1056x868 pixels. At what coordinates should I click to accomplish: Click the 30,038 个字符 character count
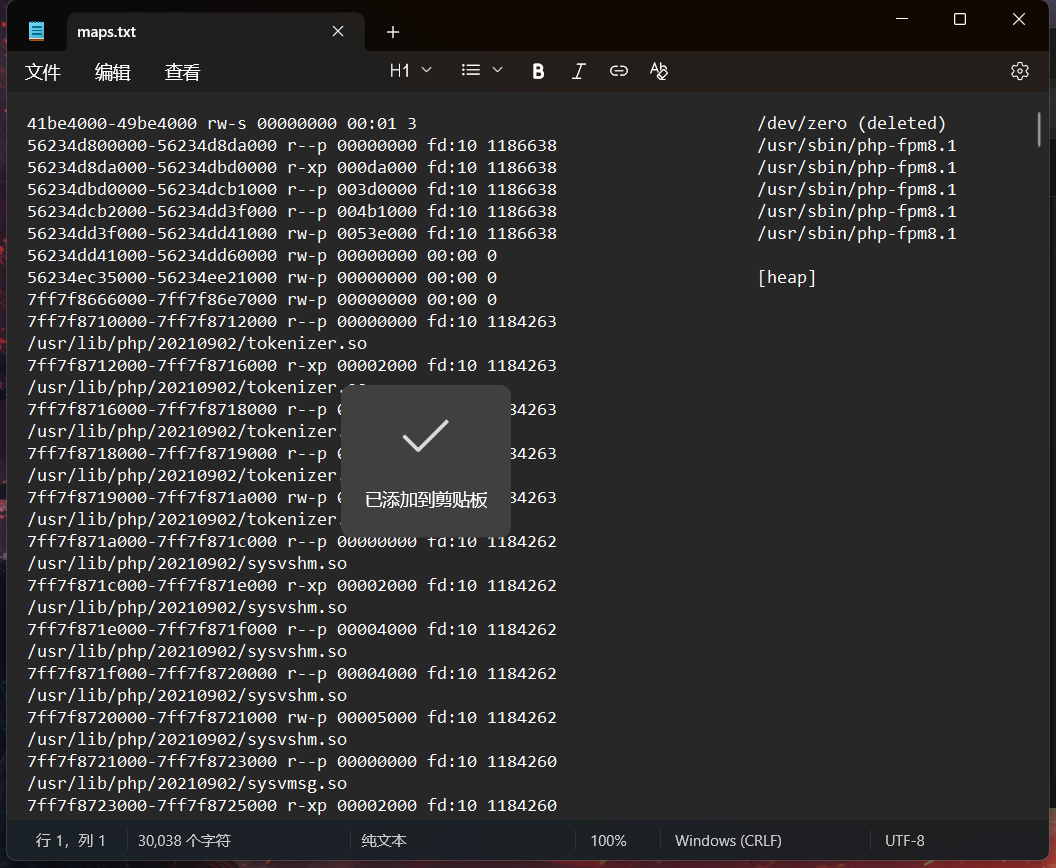185,840
